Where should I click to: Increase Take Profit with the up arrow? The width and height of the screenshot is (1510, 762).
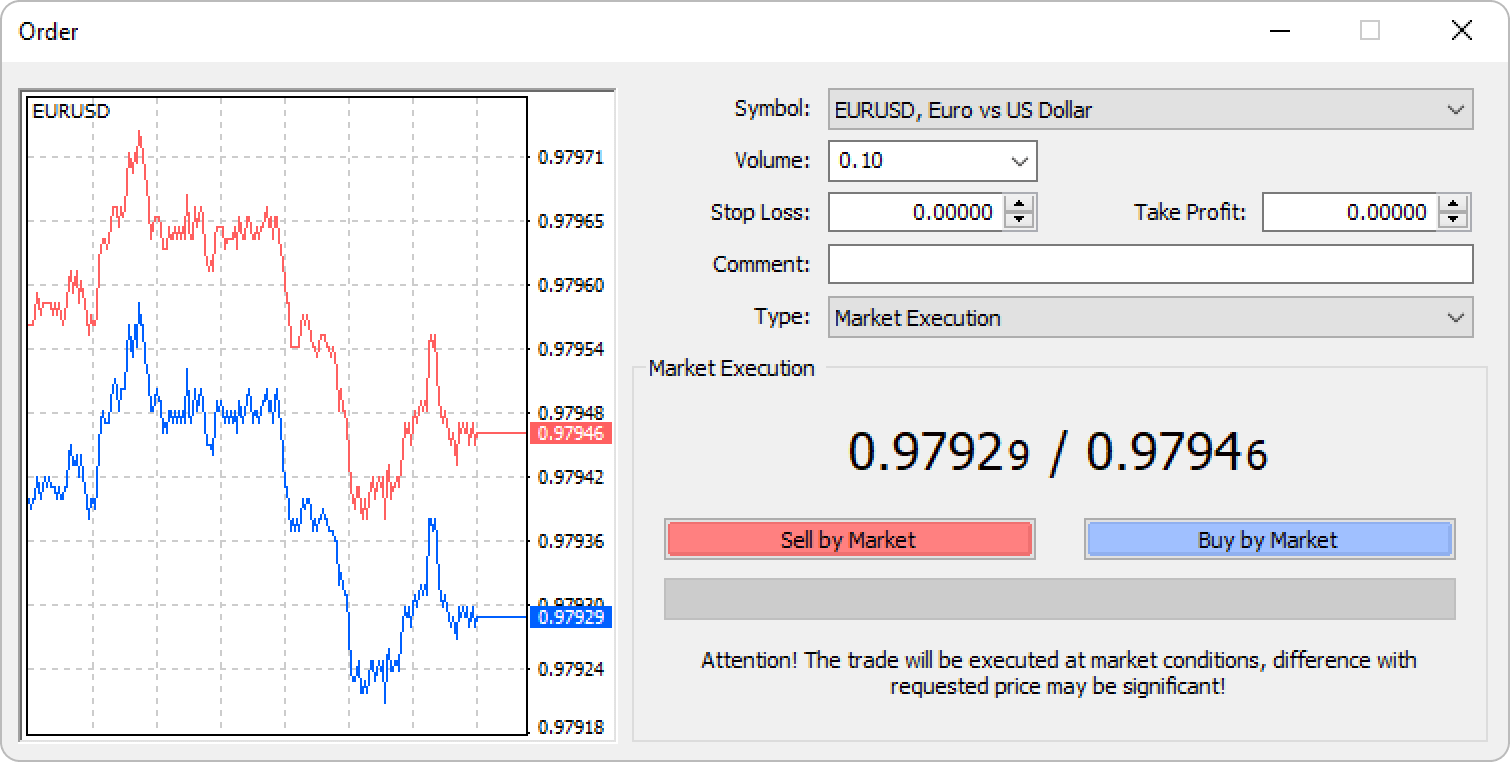click(x=1453, y=204)
